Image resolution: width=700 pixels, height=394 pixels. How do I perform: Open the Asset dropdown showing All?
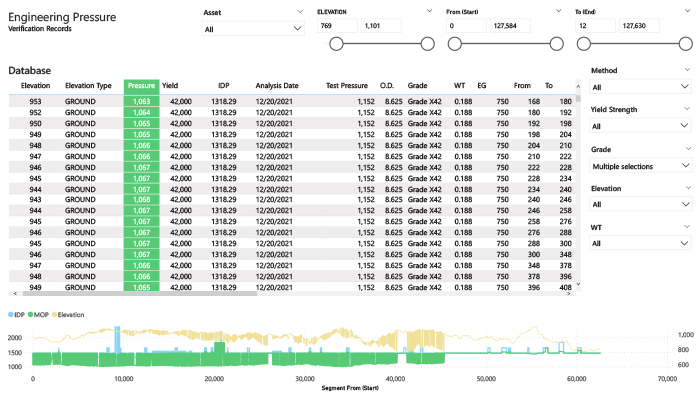tap(253, 29)
